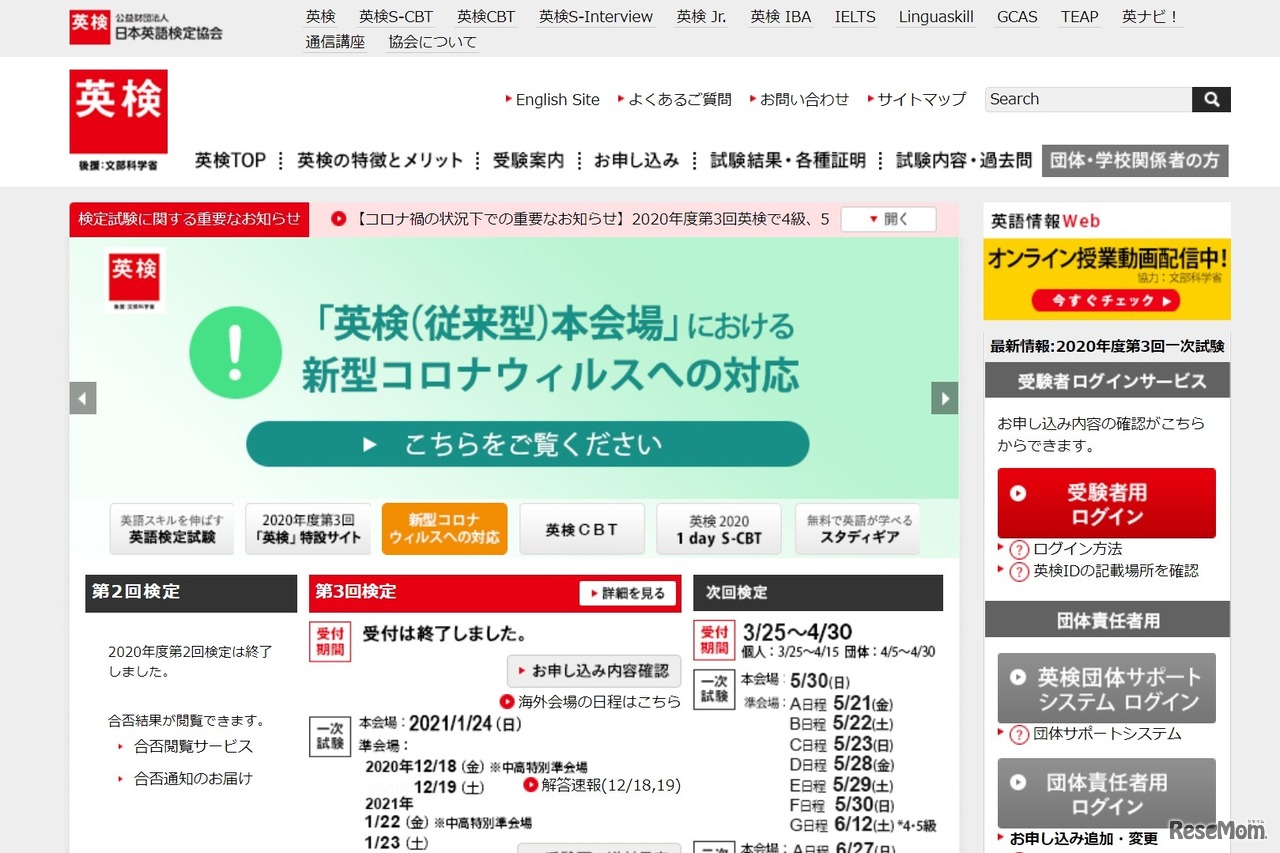The width and height of the screenshot is (1280, 853).
Task: Click the search magnifier icon button
Action: coord(1211,100)
